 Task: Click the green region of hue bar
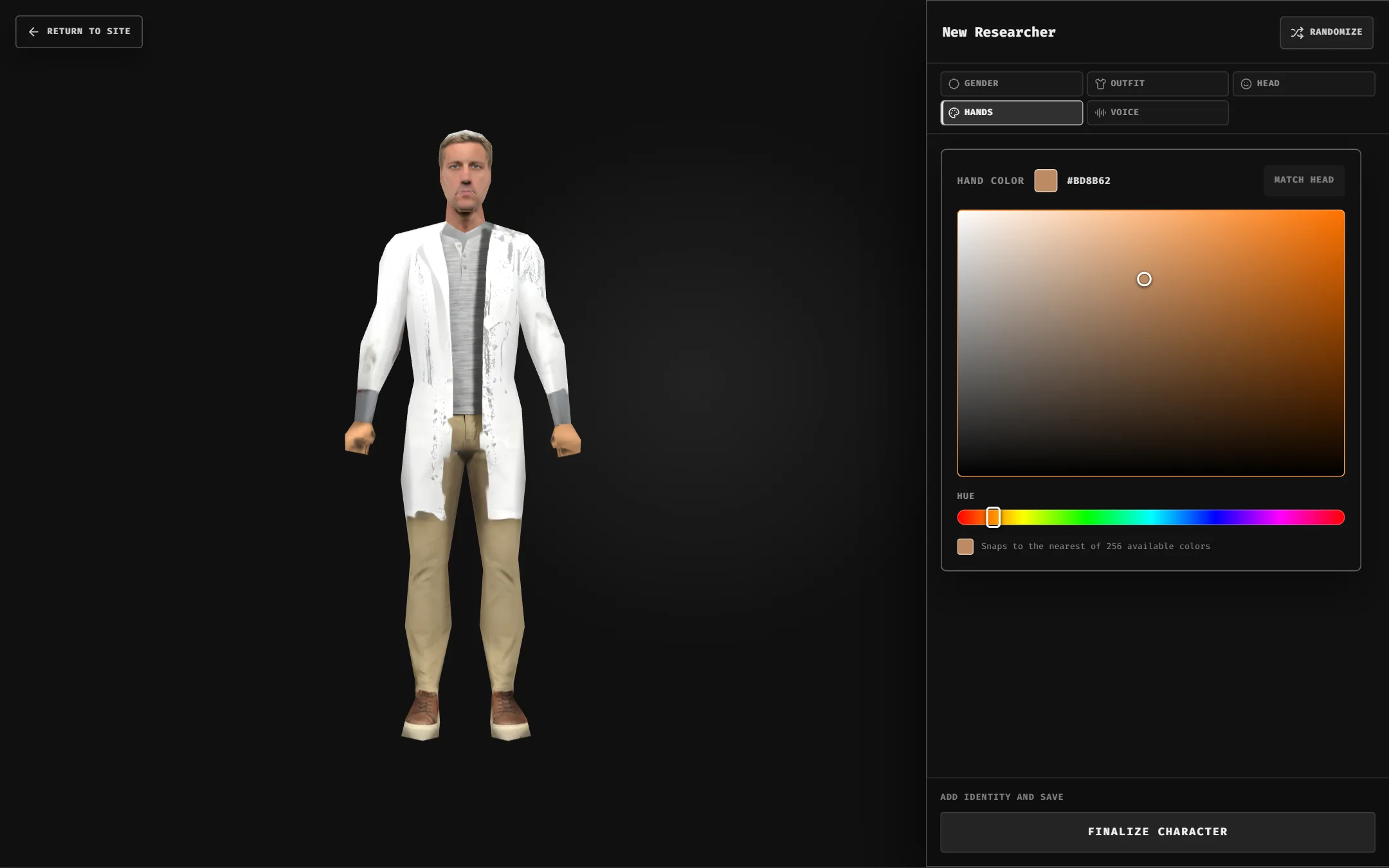pyautogui.click(x=1087, y=517)
